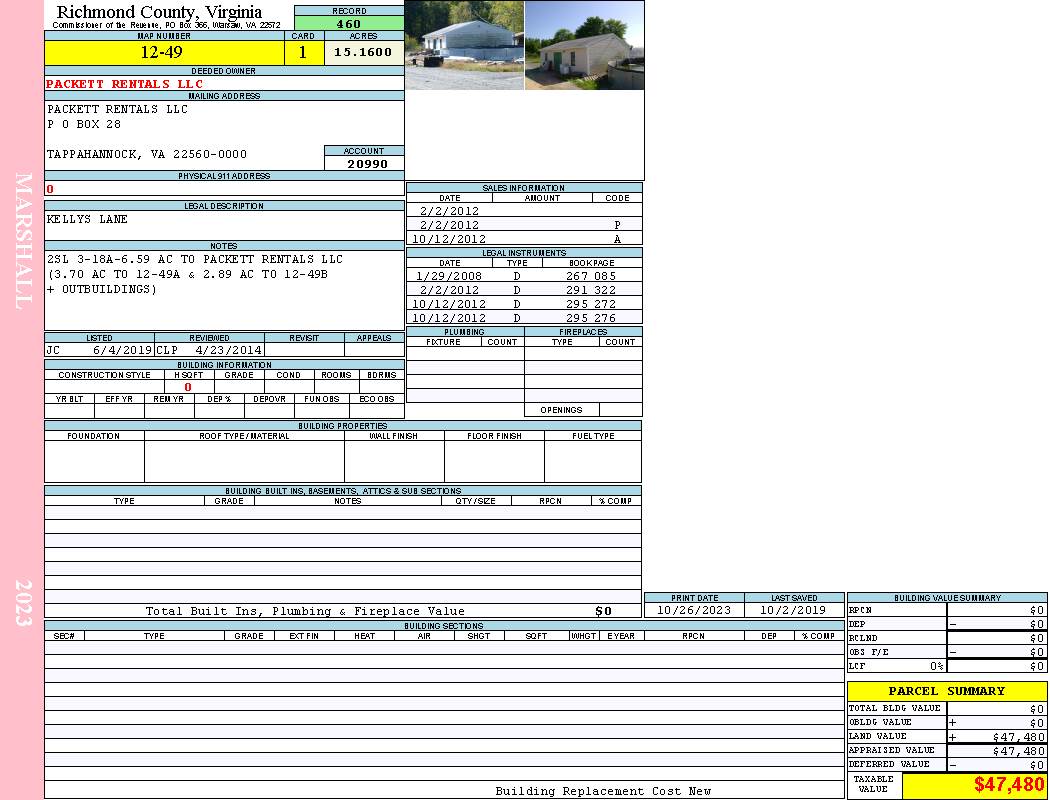Click the account number 20990
This screenshot has width=1050, height=800.
click(x=367, y=164)
